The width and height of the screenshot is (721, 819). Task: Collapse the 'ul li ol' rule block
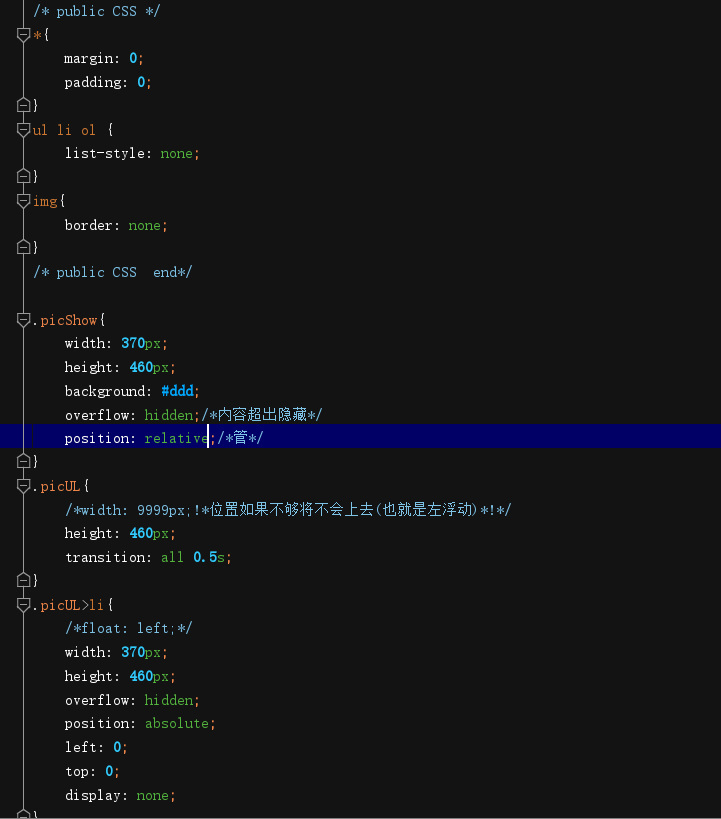[24, 130]
